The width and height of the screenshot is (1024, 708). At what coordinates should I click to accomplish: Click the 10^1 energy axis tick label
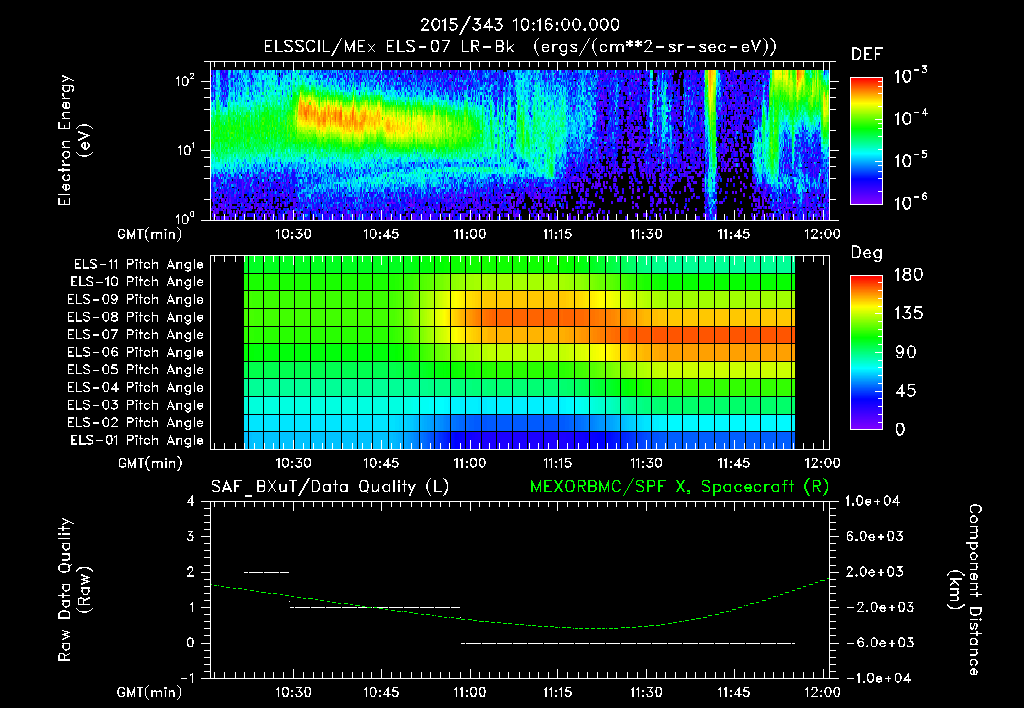point(185,149)
